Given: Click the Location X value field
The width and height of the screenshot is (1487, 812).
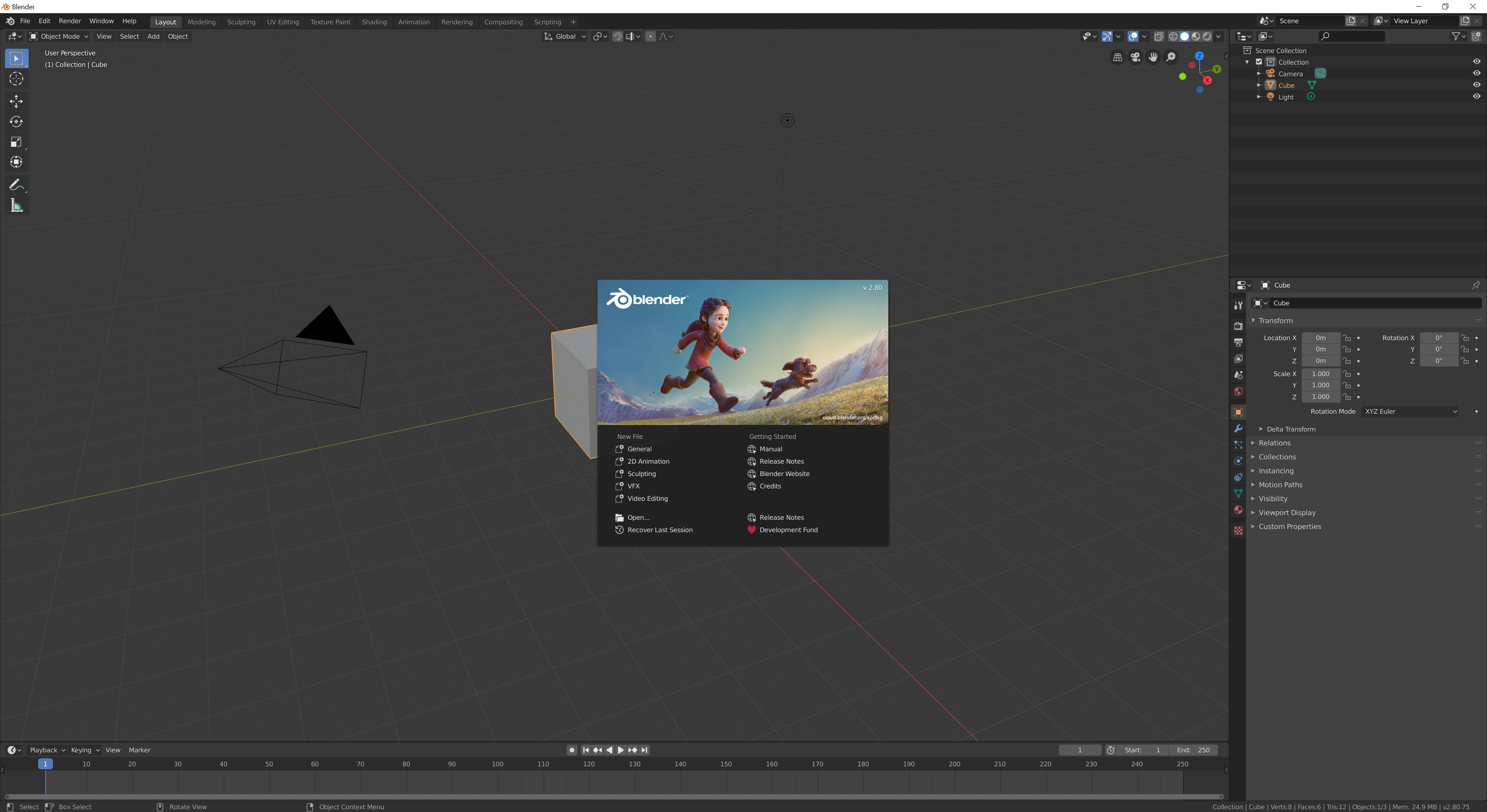Looking at the screenshot, I should click(1320, 338).
